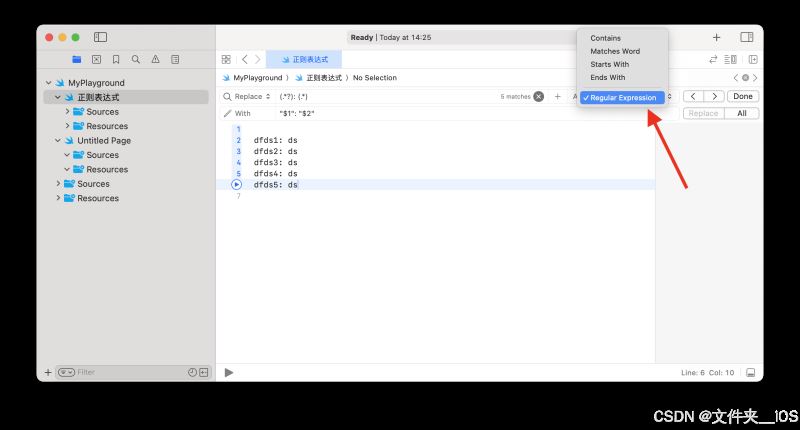Image resolution: width=800 pixels, height=430 pixels.
Task: Toggle the right inspector panel
Action: click(x=746, y=37)
